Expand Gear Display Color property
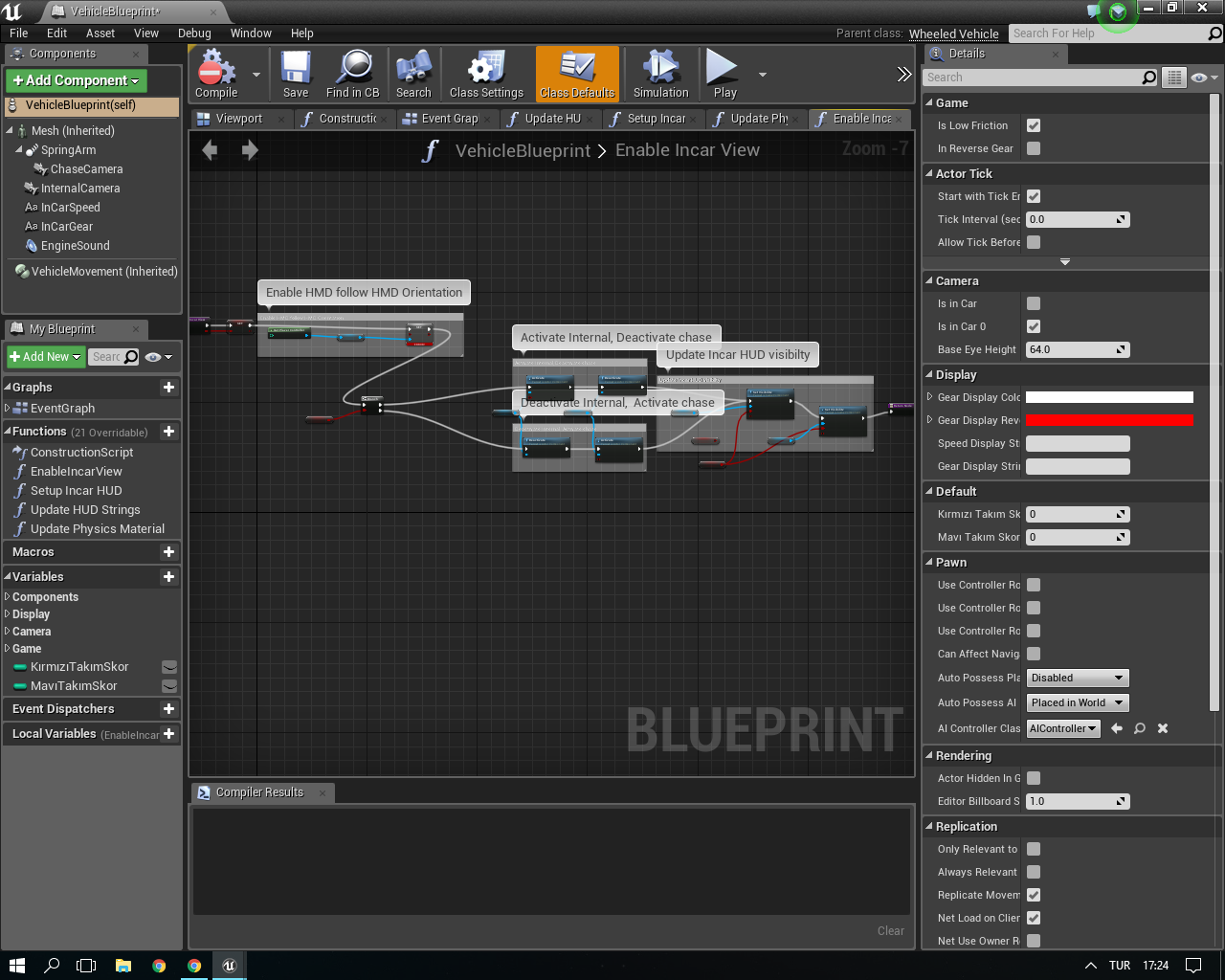The height and width of the screenshot is (980, 1225). pyautogui.click(x=929, y=397)
